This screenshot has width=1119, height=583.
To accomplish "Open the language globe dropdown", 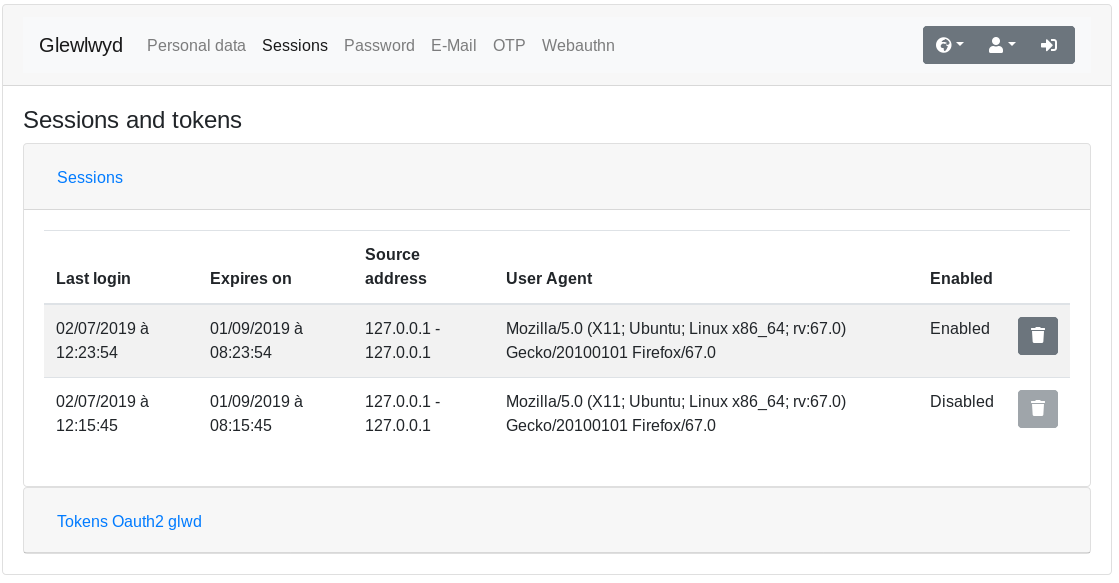I will [x=949, y=45].
